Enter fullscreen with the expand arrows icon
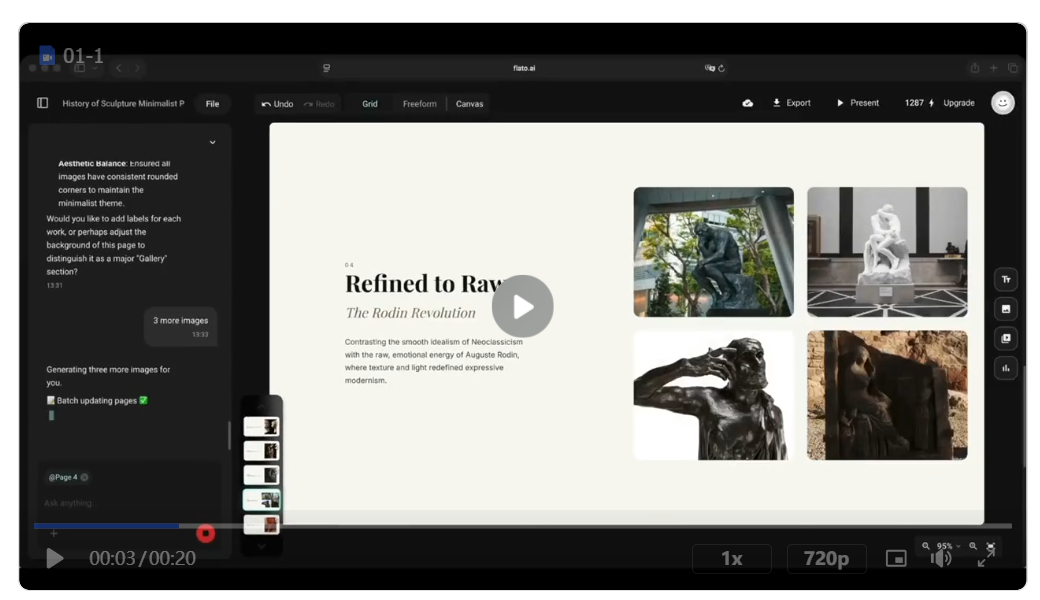1040x600 pixels. (x=986, y=558)
